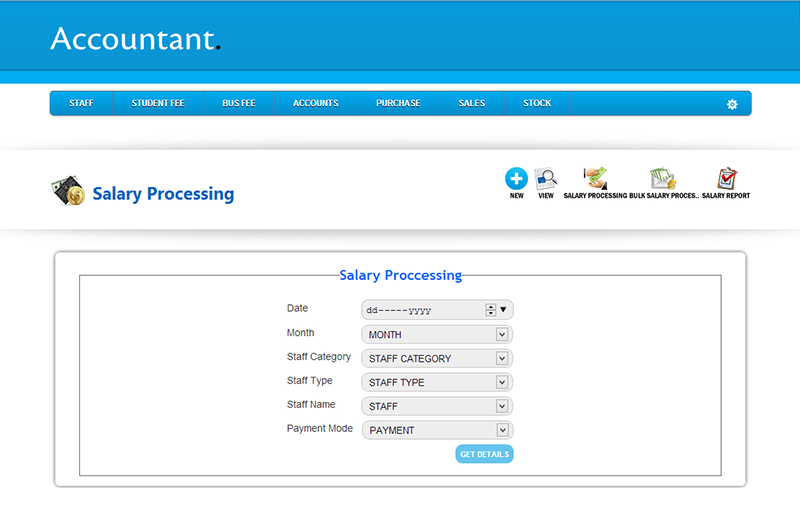Open the Bulk Salary Processing icon
The image size is (800, 528).
tap(663, 180)
